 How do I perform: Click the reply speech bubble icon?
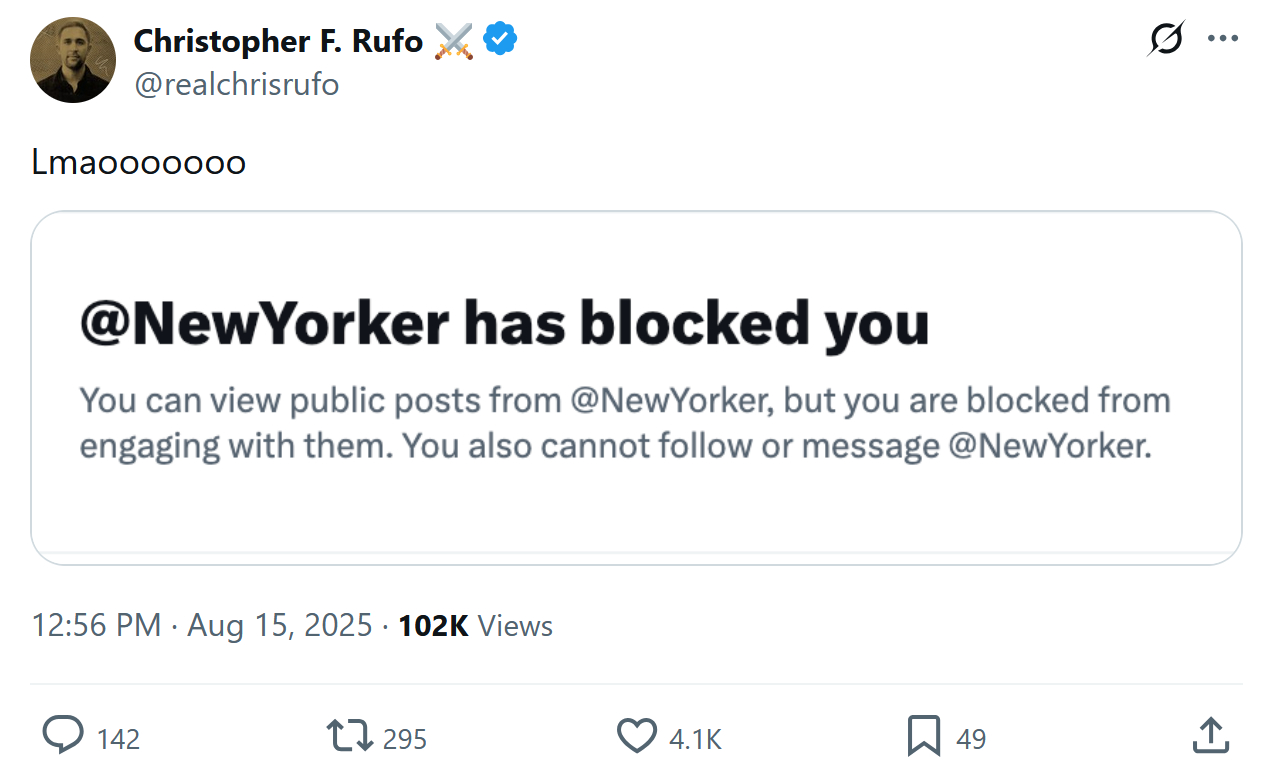tap(63, 737)
